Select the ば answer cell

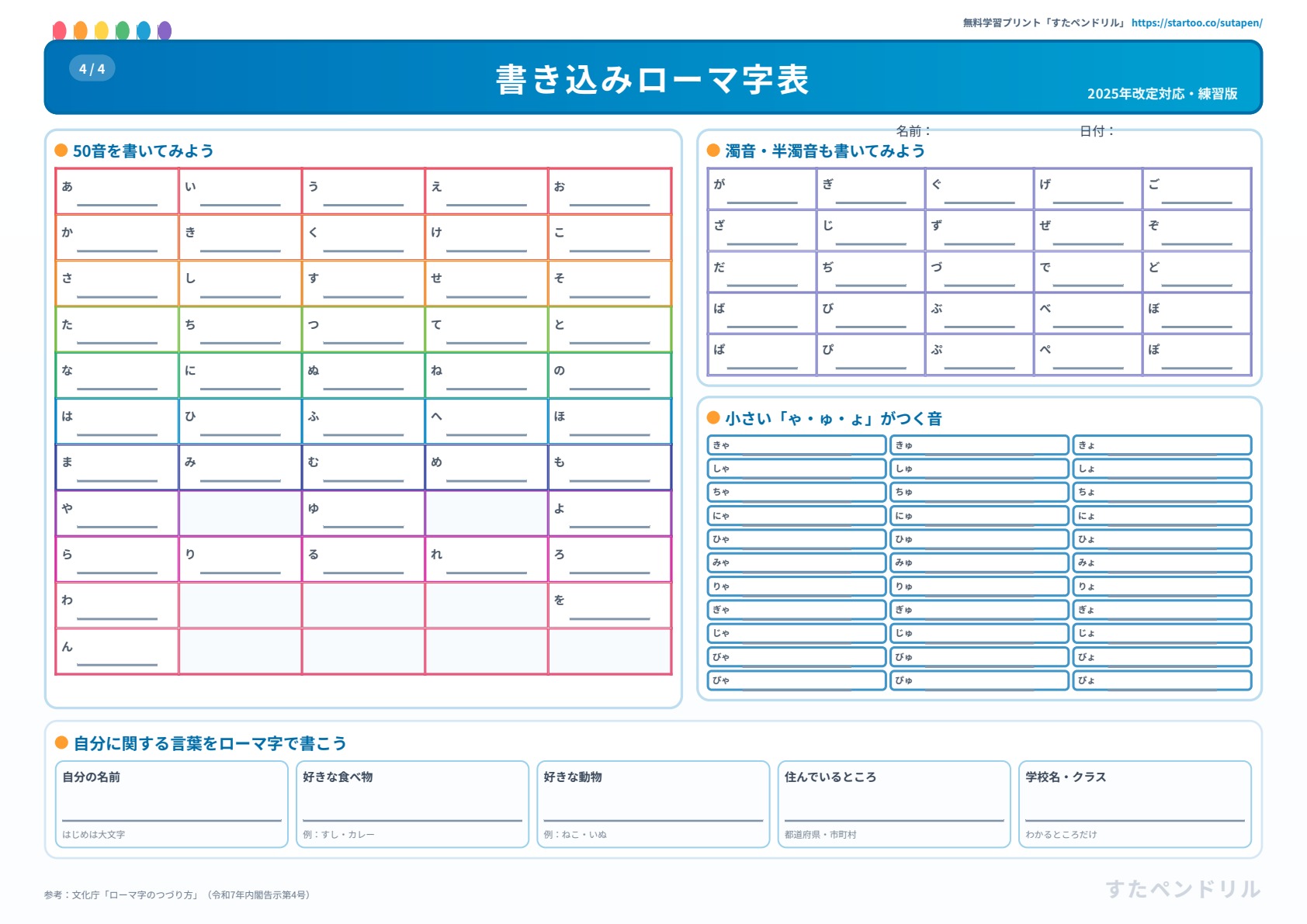click(762, 313)
